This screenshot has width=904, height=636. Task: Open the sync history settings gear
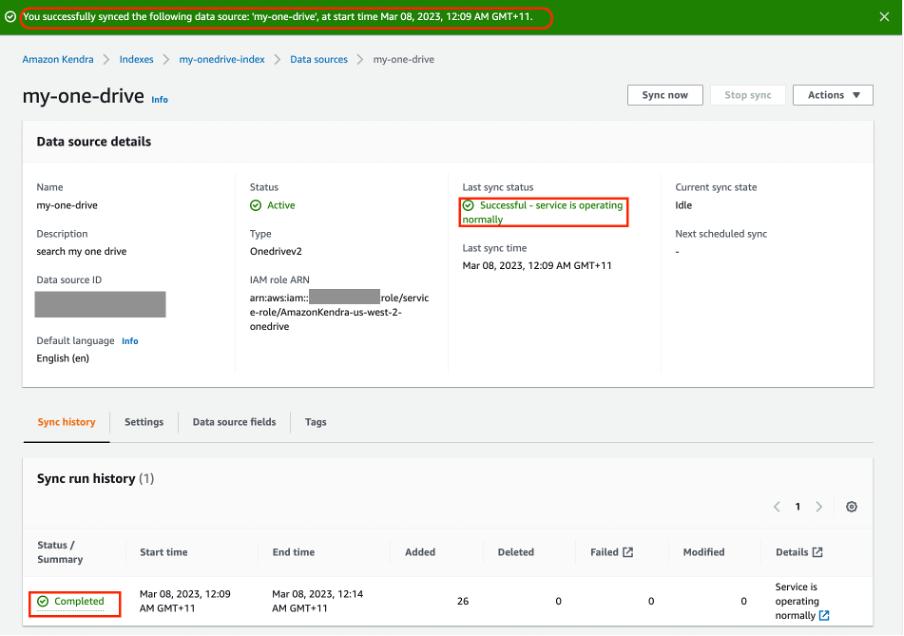[851, 507]
